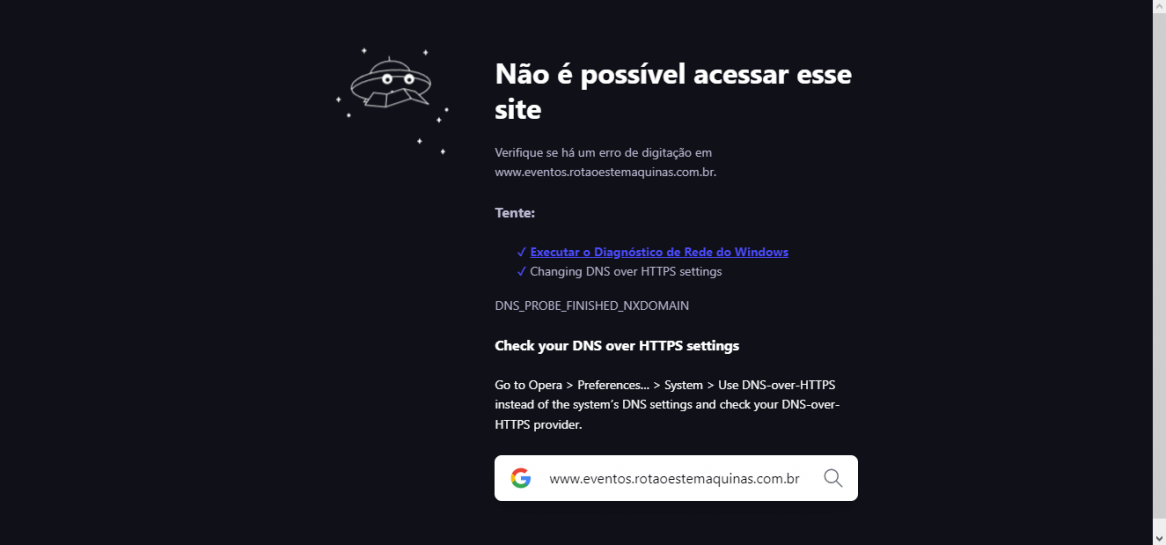Select Changing DNS over HTTPS settings item
The image size is (1166, 545).
626,271
